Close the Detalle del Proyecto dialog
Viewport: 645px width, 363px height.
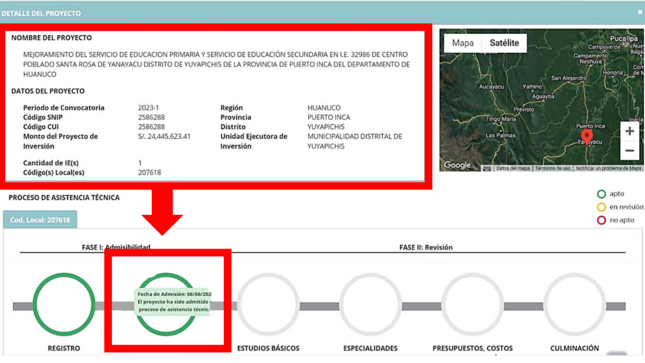tap(640, 12)
